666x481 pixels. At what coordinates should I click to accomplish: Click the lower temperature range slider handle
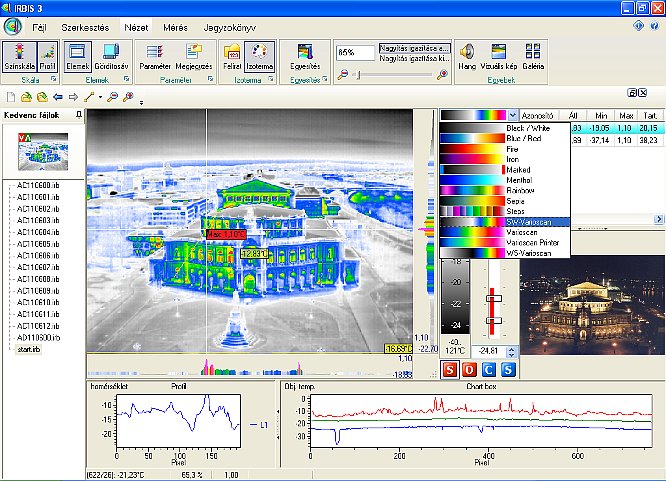[494, 320]
